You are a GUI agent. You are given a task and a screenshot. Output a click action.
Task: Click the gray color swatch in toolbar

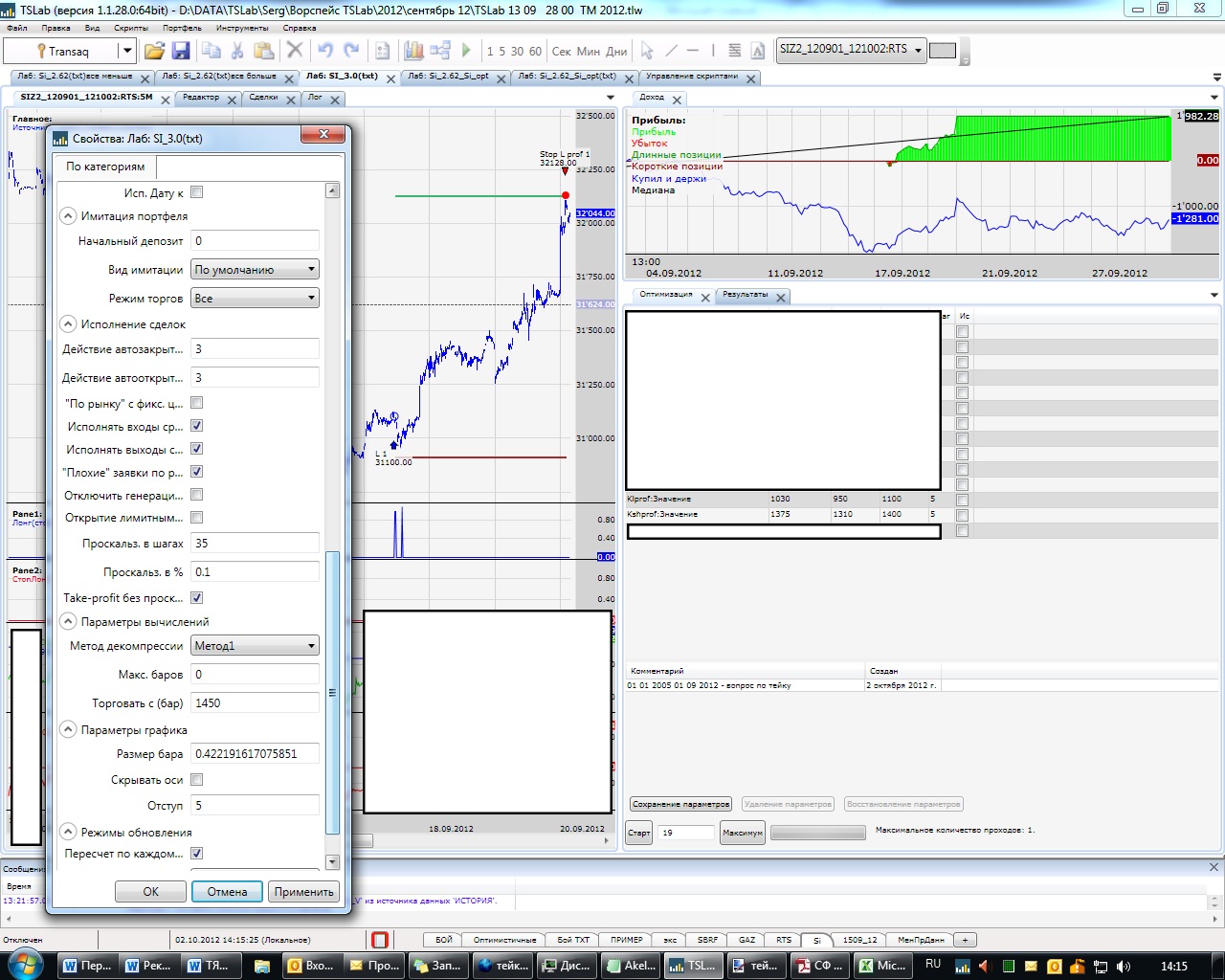coord(943,51)
